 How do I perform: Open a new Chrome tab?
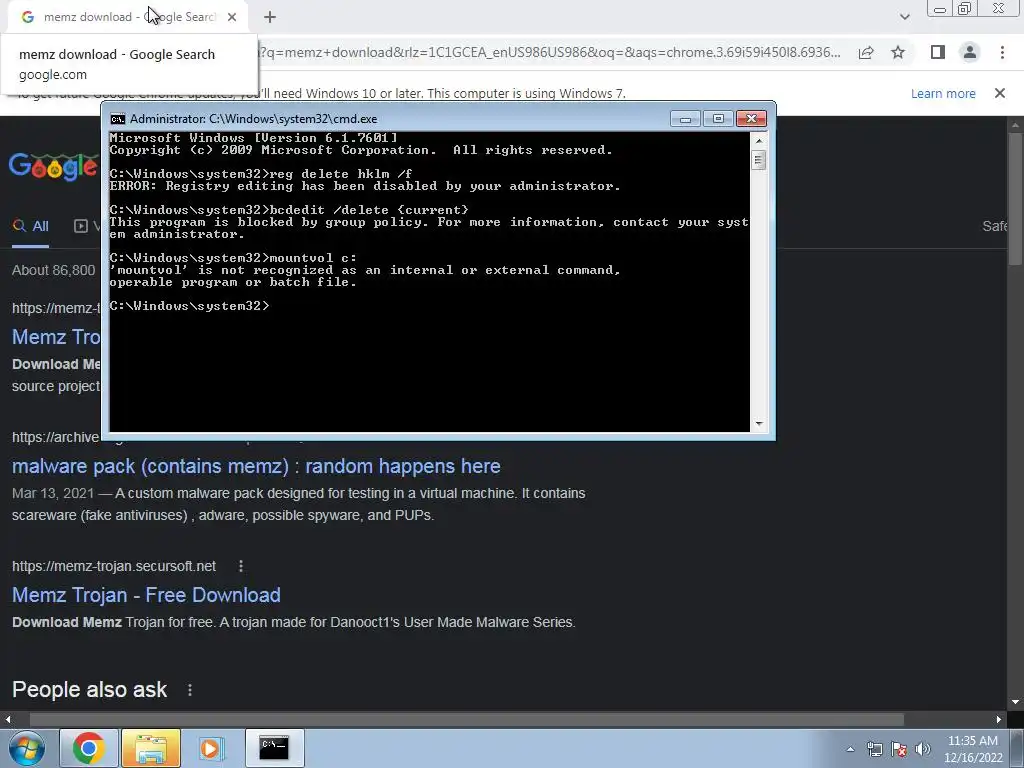pyautogui.click(x=270, y=17)
